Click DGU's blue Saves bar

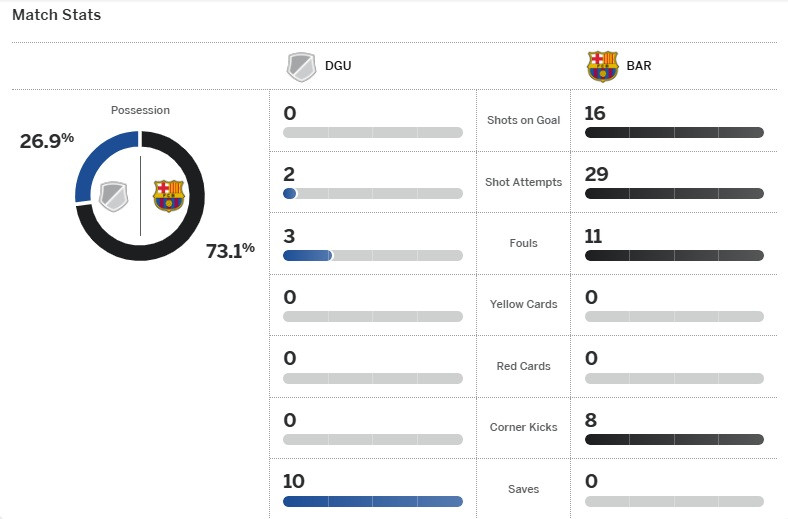click(x=373, y=501)
